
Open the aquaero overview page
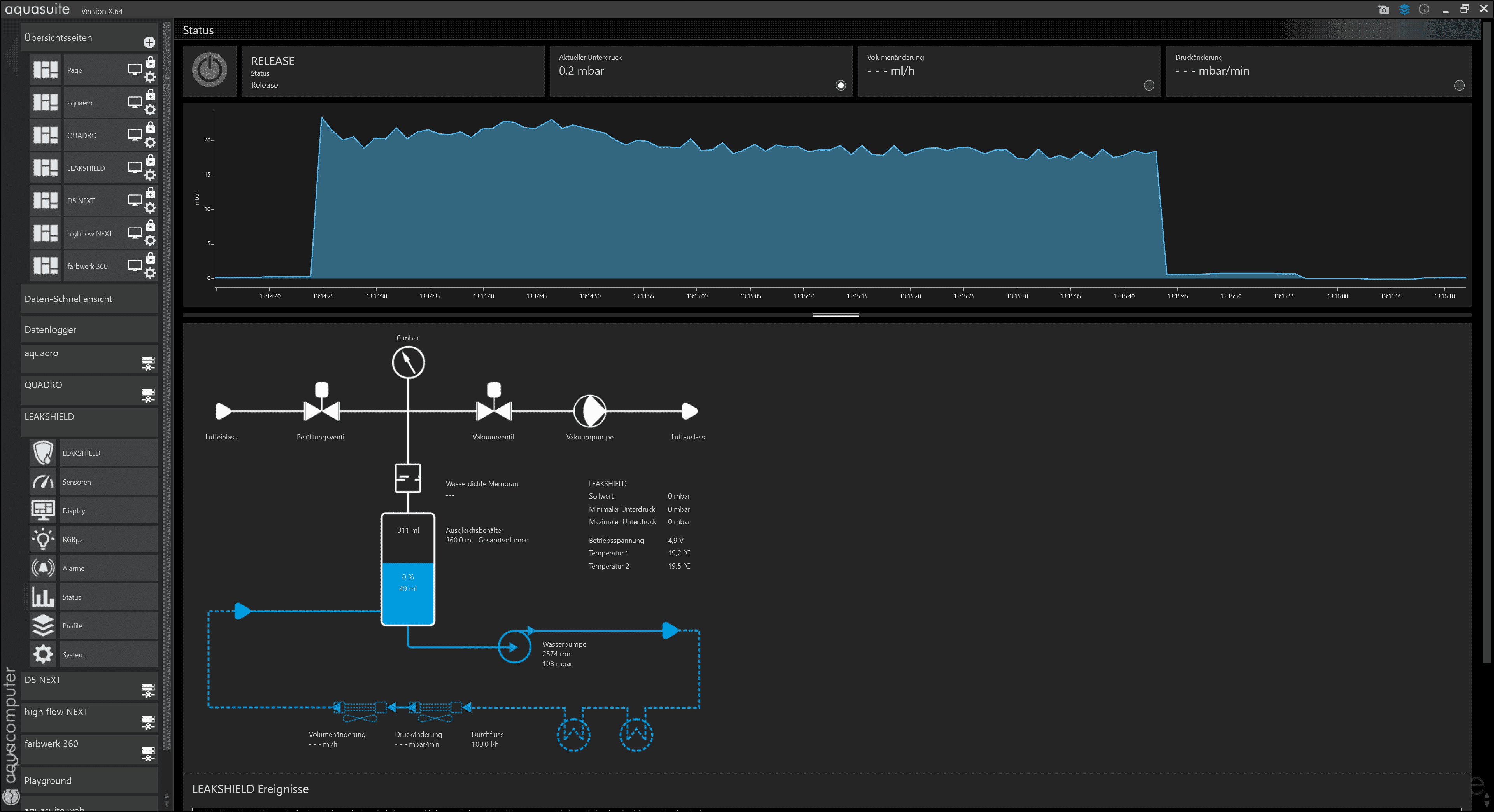[79, 103]
